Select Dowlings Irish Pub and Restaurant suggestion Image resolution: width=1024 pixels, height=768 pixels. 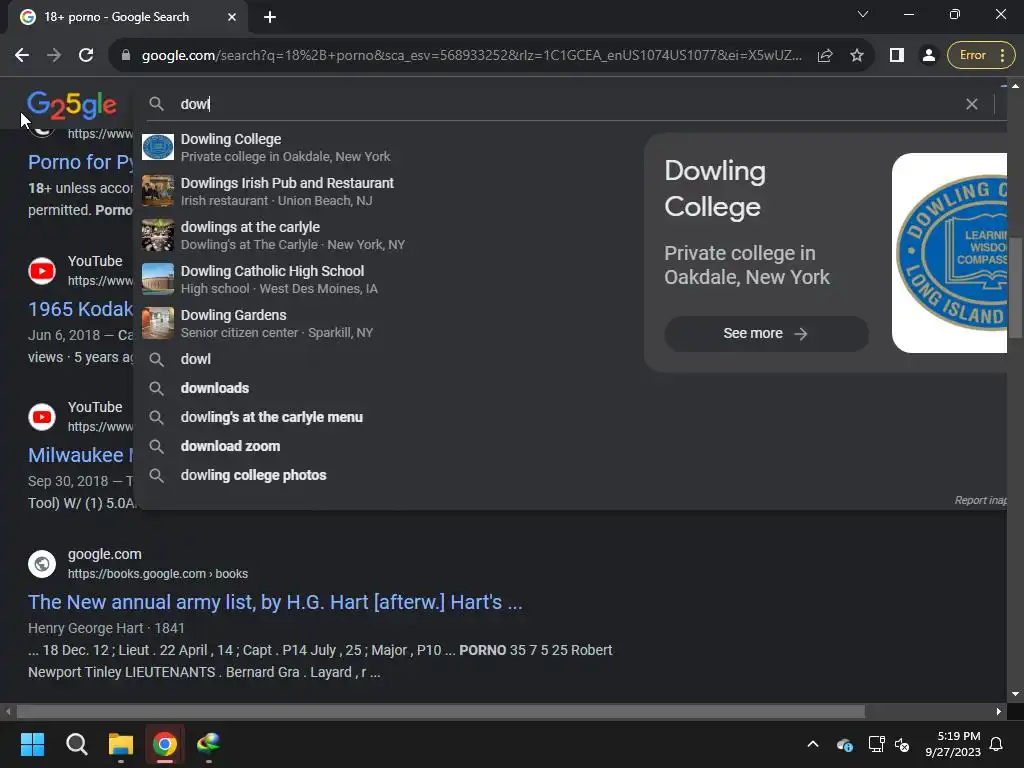[x=389, y=191]
